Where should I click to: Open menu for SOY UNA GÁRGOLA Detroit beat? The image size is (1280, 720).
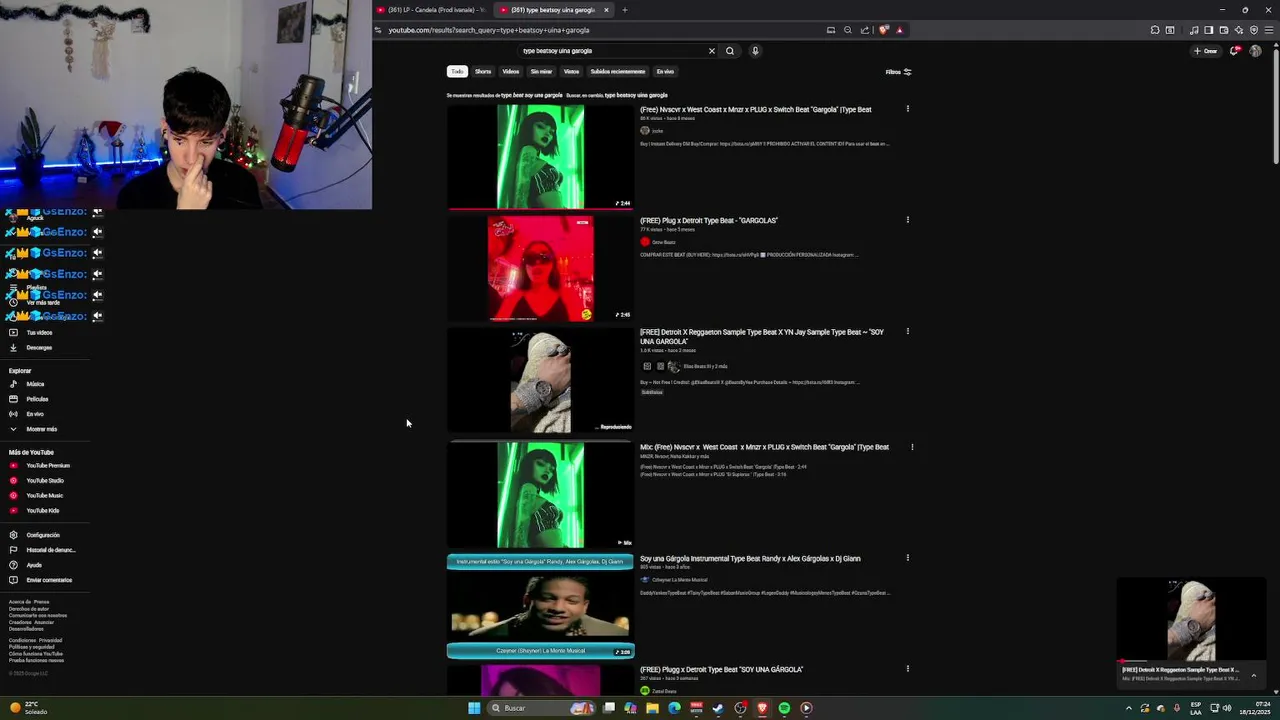click(x=908, y=669)
